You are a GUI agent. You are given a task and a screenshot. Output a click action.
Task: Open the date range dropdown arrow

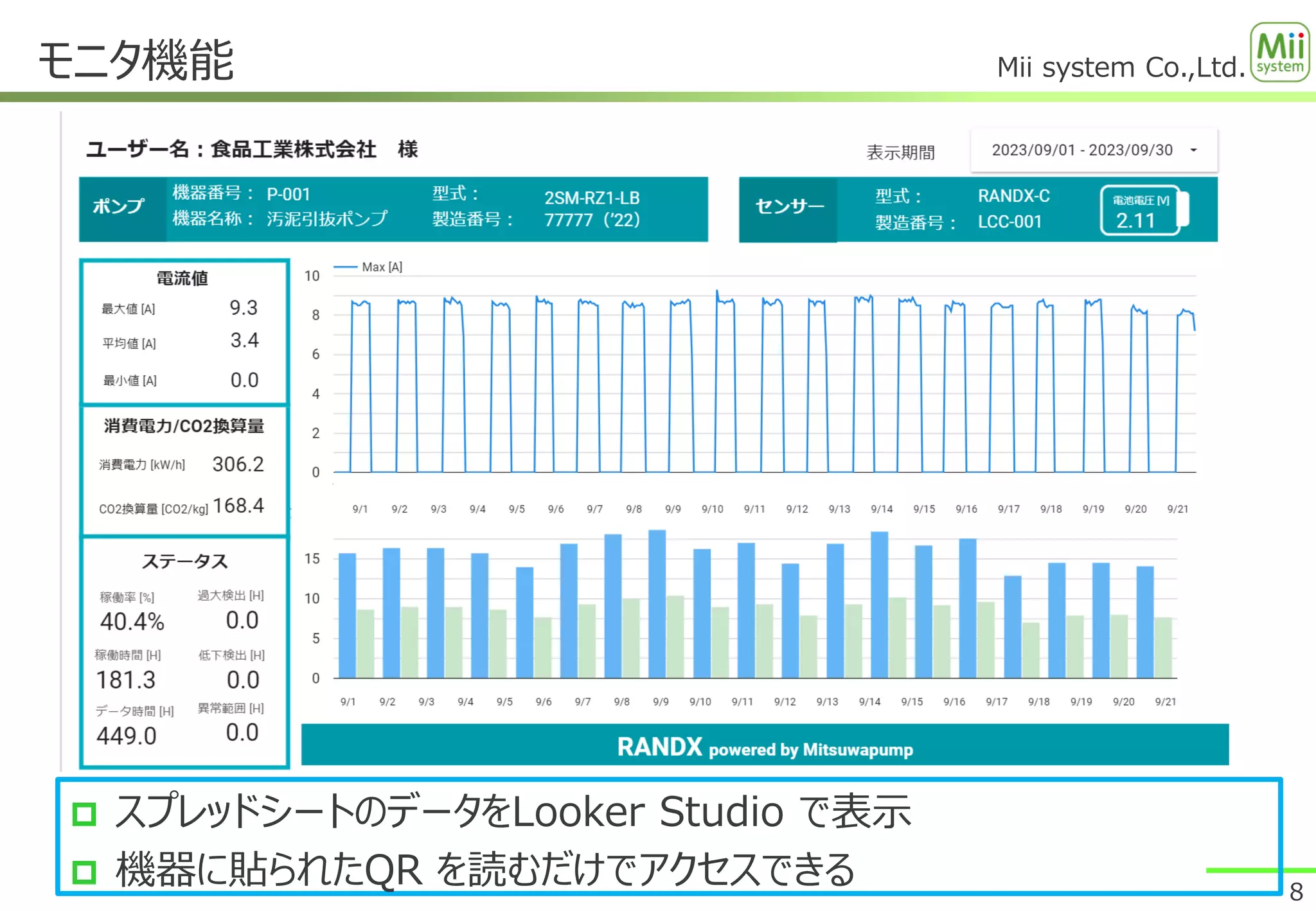(x=1193, y=150)
